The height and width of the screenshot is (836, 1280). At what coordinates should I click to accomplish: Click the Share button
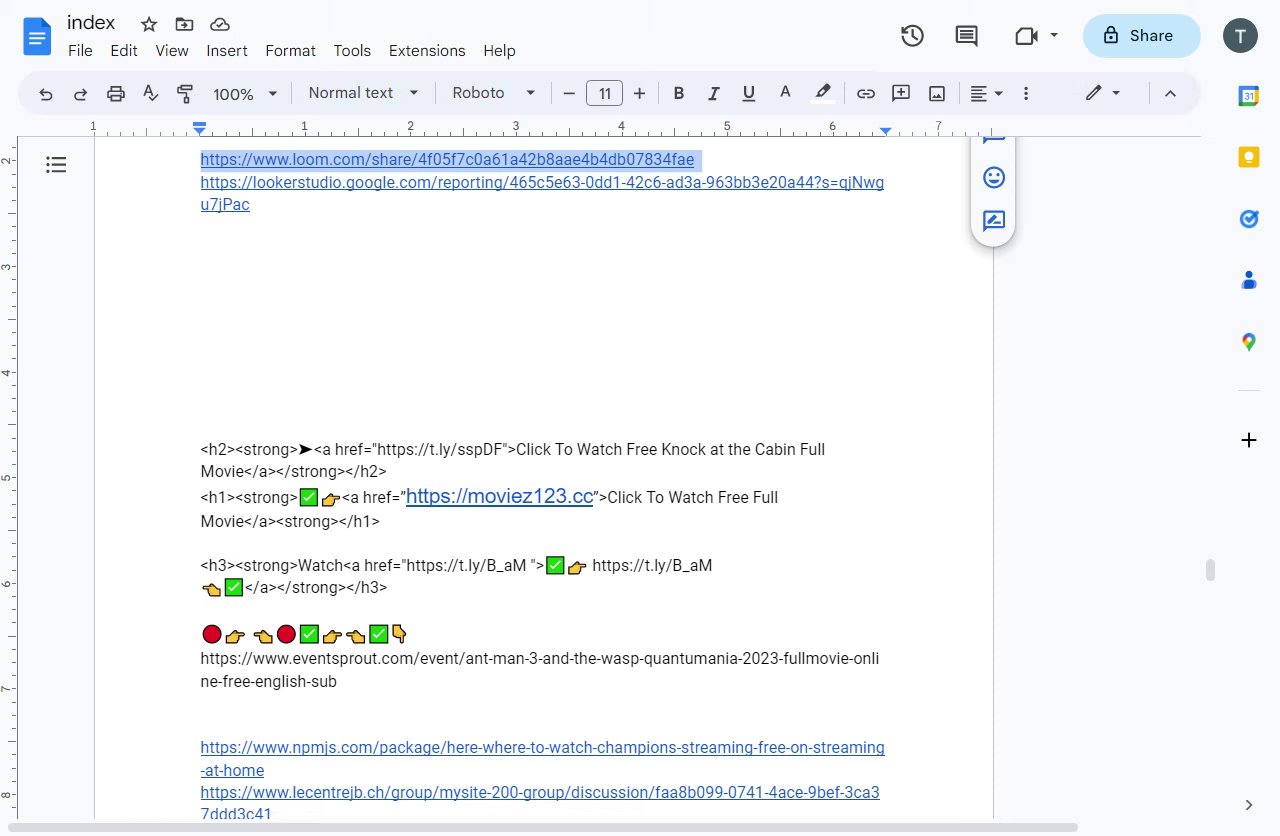(1141, 36)
